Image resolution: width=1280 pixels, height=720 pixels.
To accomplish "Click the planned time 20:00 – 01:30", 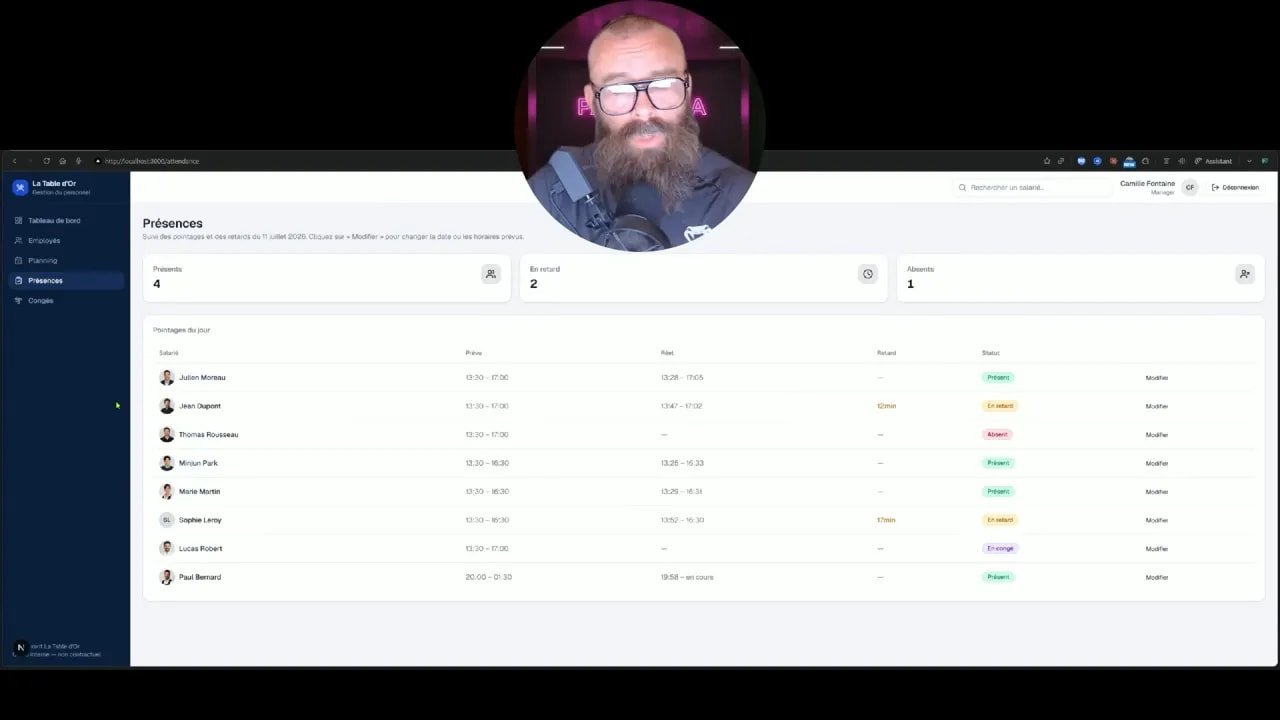I will pos(488,577).
